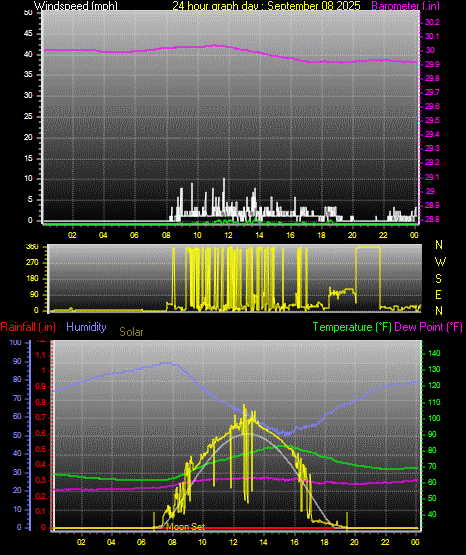The image size is (466, 555).
Task: Select the Solar legend label
Action: coord(131,332)
